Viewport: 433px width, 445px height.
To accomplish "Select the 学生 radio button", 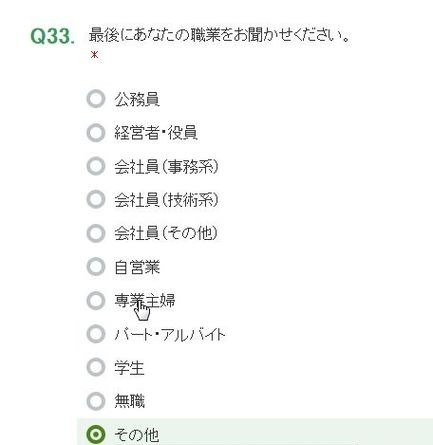I will click(x=96, y=367).
